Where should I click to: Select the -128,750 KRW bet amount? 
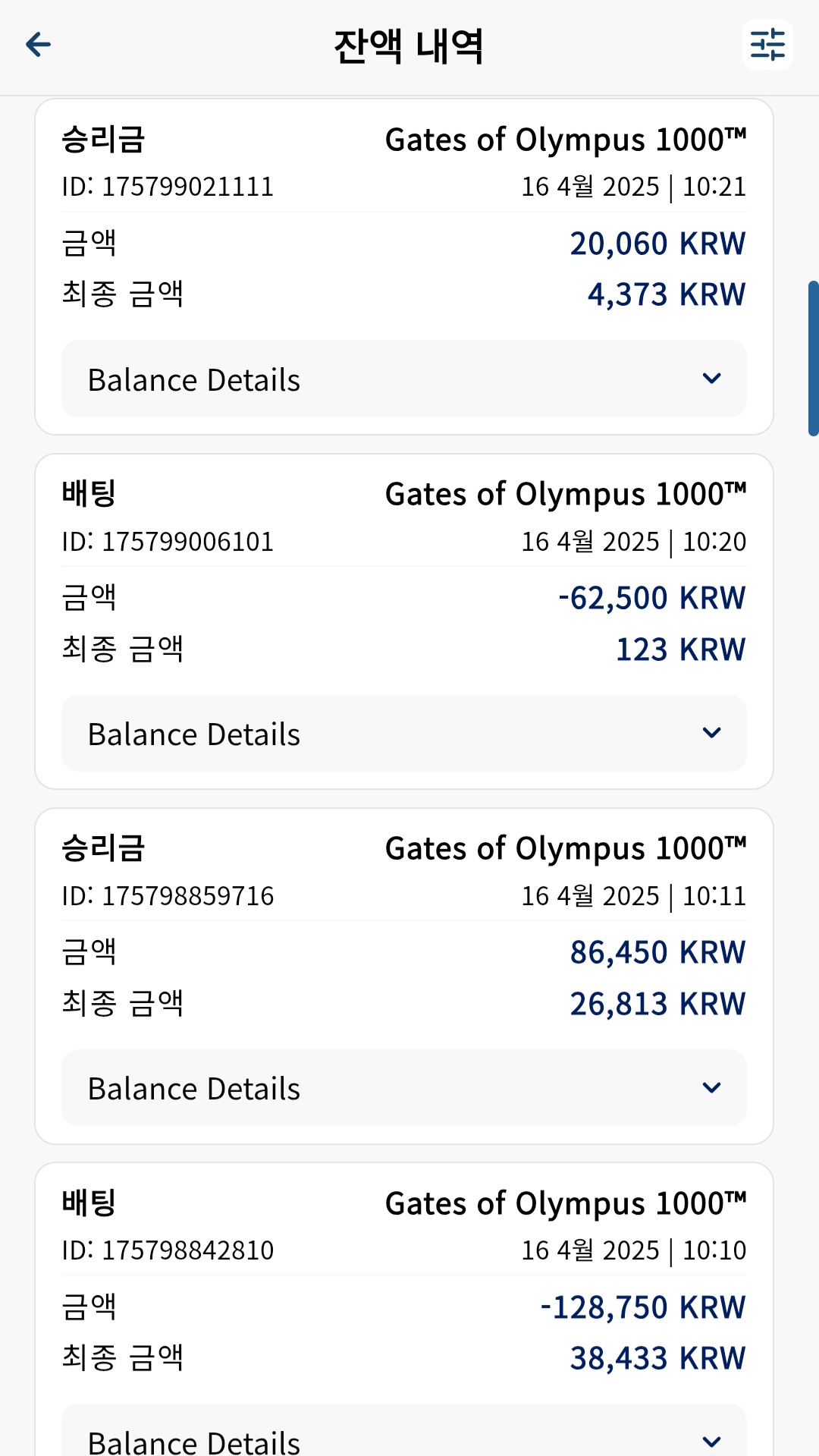(643, 1307)
